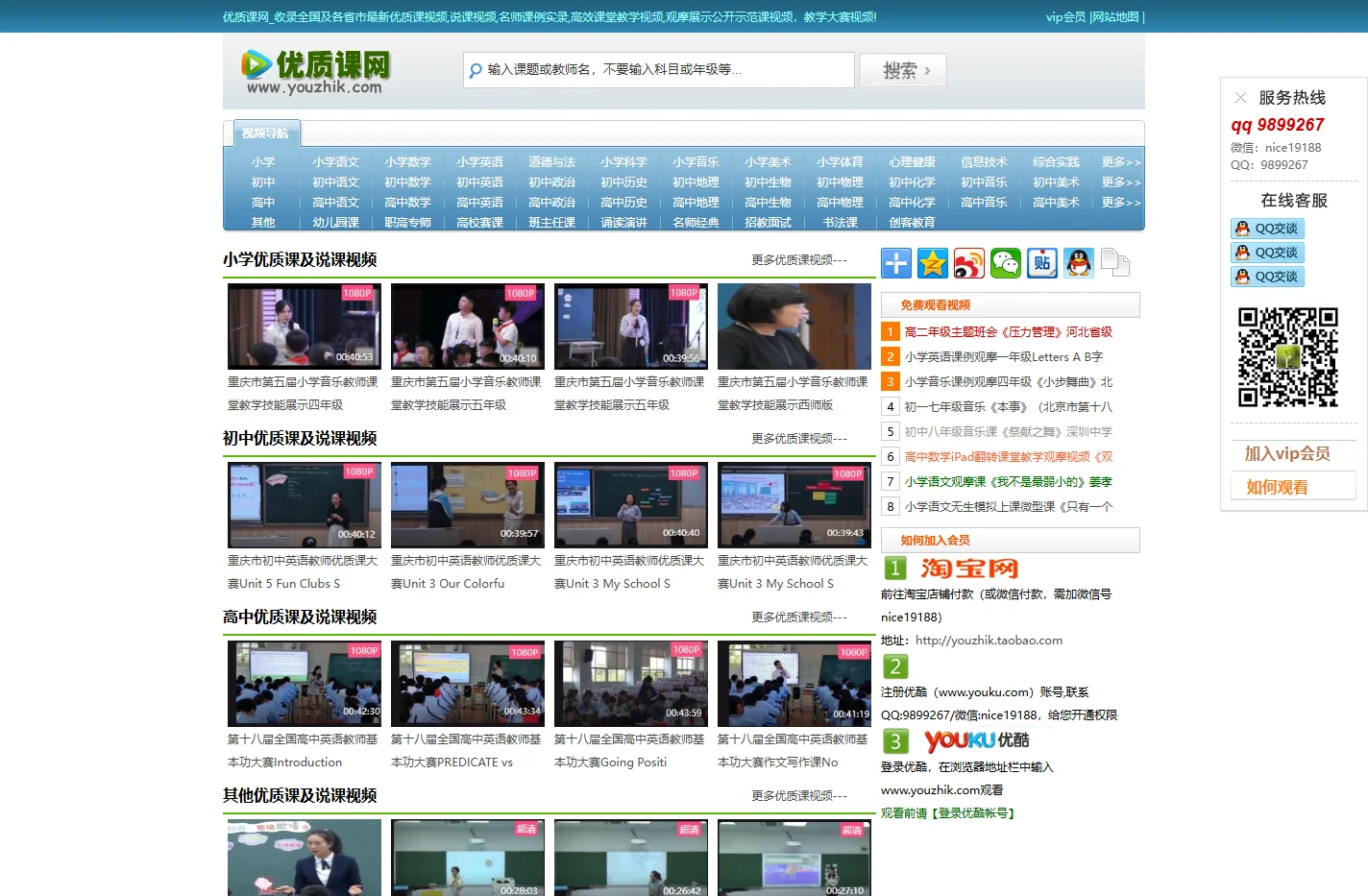1368x896 pixels.
Task: Open 更多优质课视频 for 高中 section
Action: pyautogui.click(x=798, y=618)
